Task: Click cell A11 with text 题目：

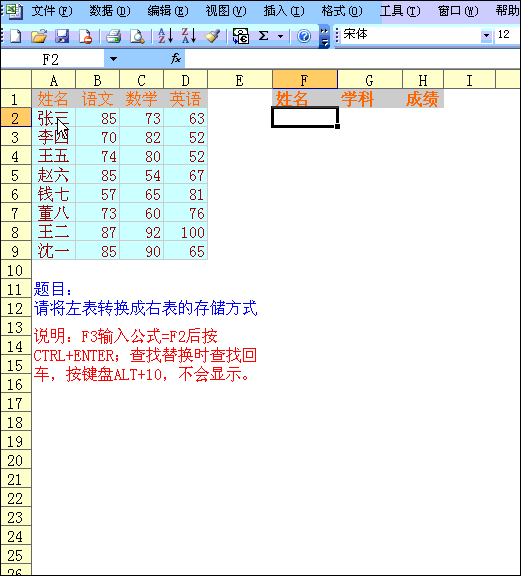Action: (54, 289)
